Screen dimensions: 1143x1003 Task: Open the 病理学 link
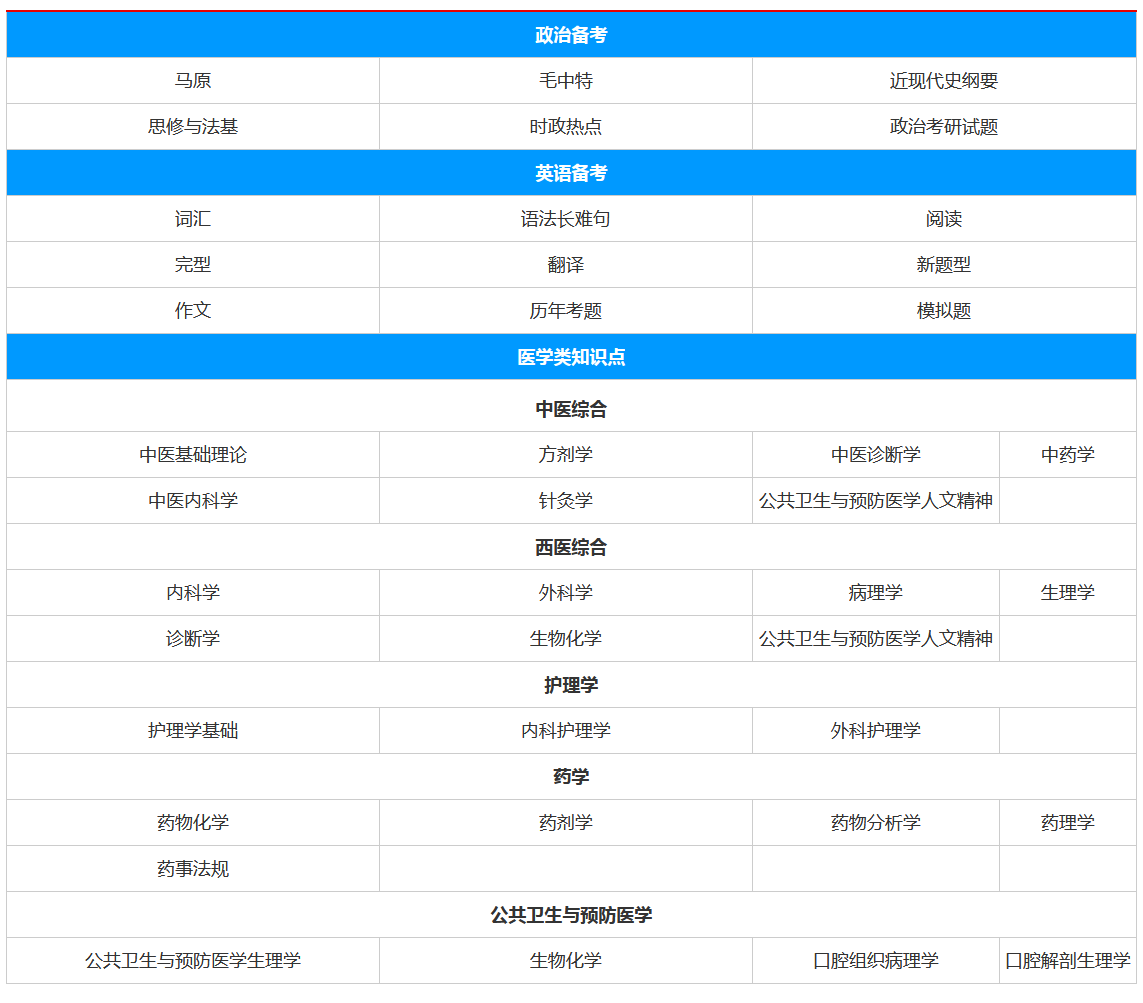(875, 593)
